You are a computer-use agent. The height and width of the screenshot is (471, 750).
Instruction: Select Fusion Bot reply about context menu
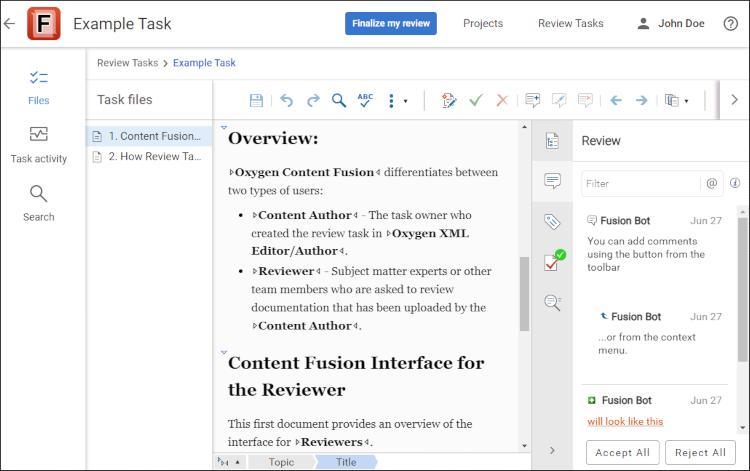point(661,333)
